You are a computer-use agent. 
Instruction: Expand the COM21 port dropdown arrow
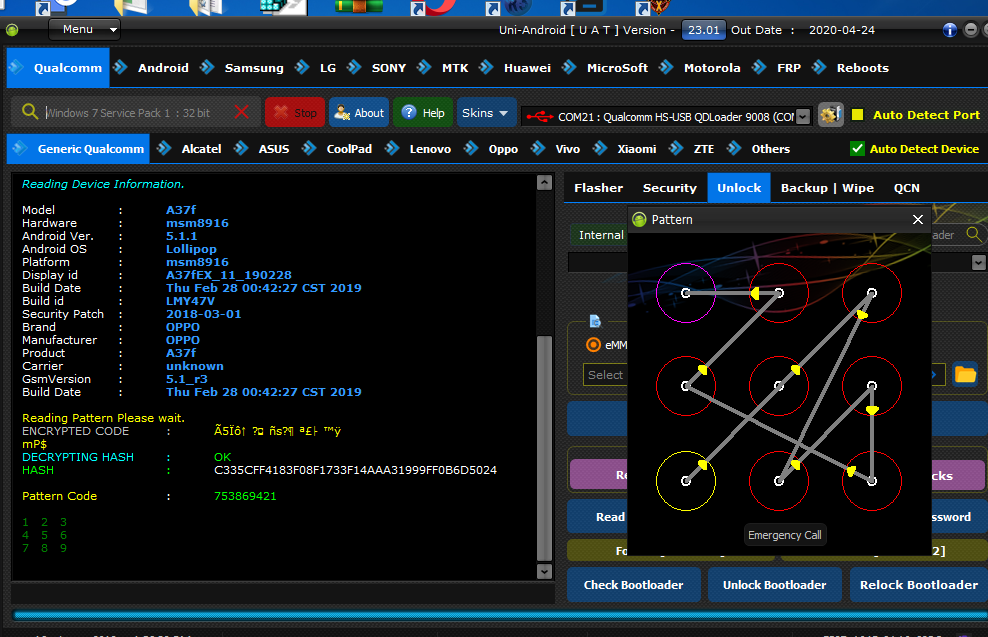click(x=803, y=117)
